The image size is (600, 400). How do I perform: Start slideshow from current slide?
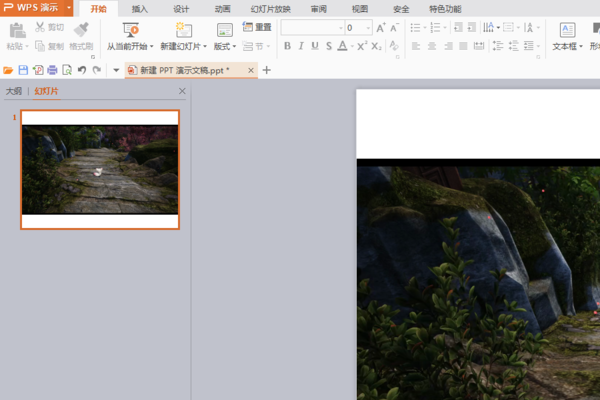tap(130, 30)
